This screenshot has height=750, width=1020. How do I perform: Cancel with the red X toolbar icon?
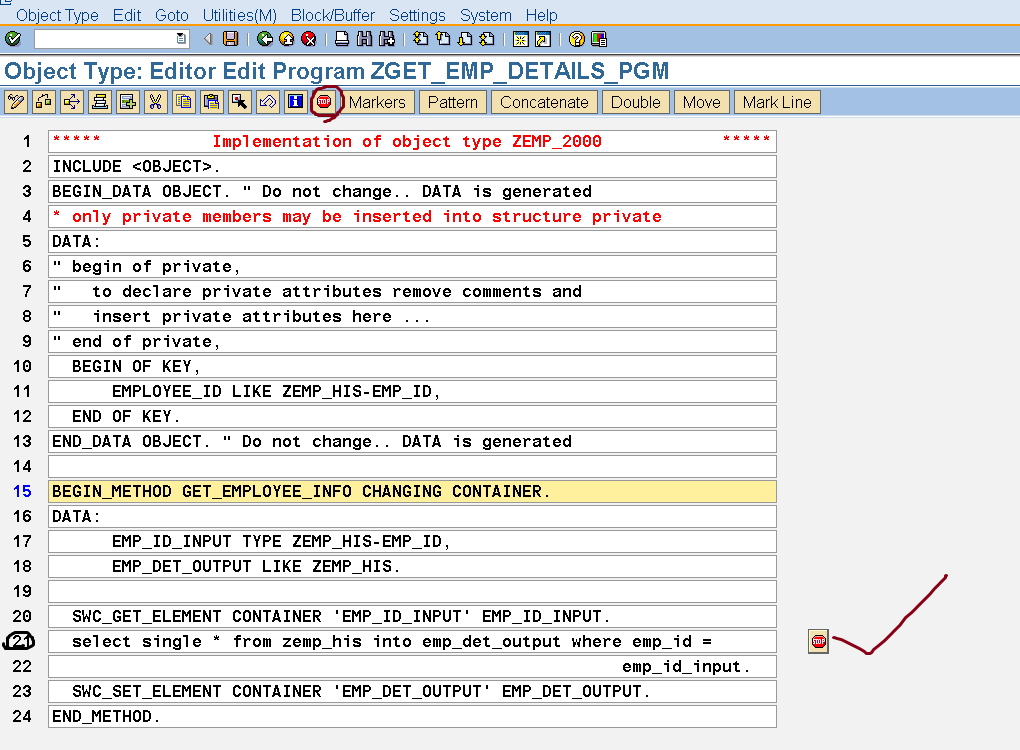pos(307,38)
